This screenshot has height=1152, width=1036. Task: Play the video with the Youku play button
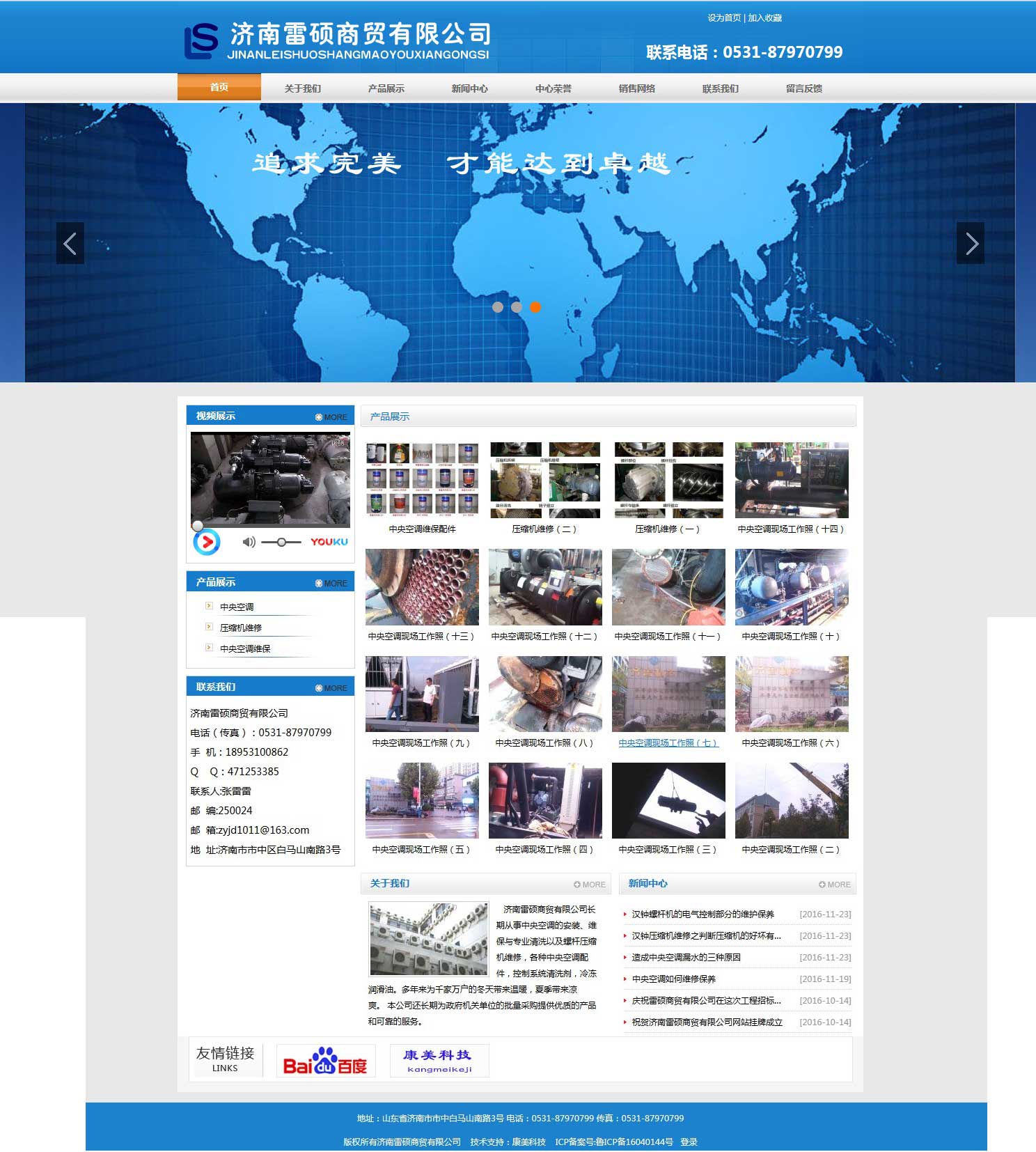[206, 542]
